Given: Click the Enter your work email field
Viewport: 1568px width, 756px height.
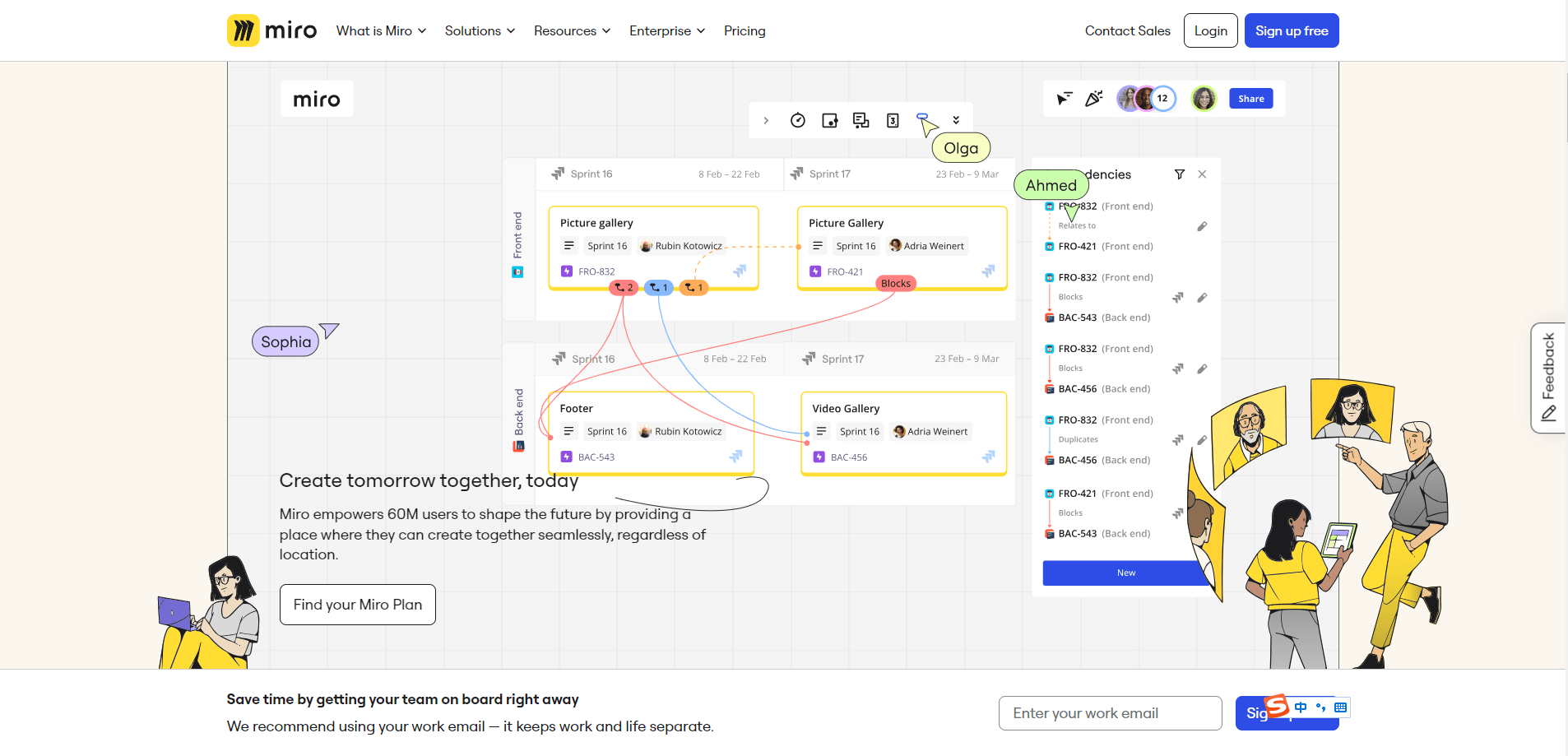Looking at the screenshot, I should pyautogui.click(x=1110, y=713).
